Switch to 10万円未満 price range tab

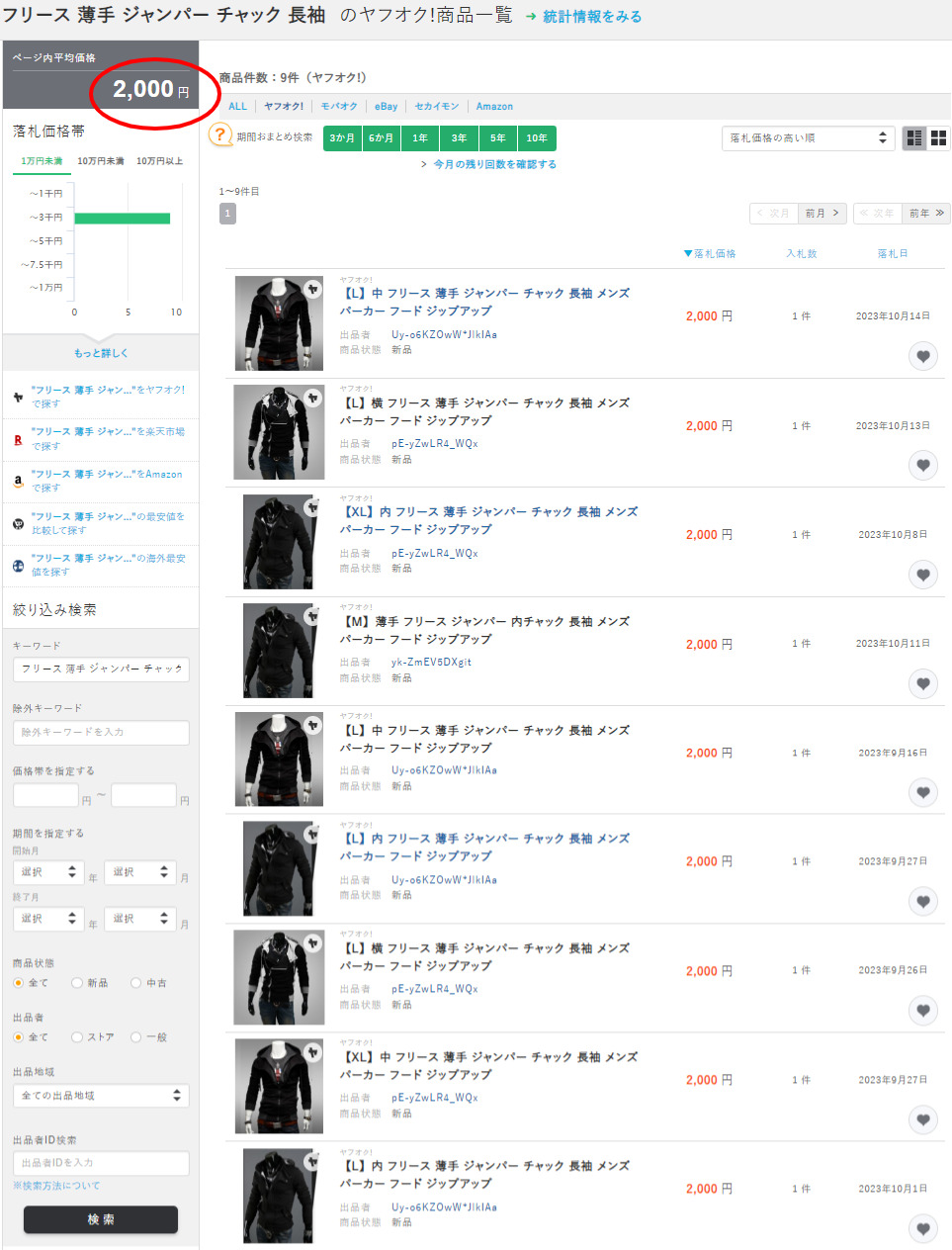click(x=101, y=161)
